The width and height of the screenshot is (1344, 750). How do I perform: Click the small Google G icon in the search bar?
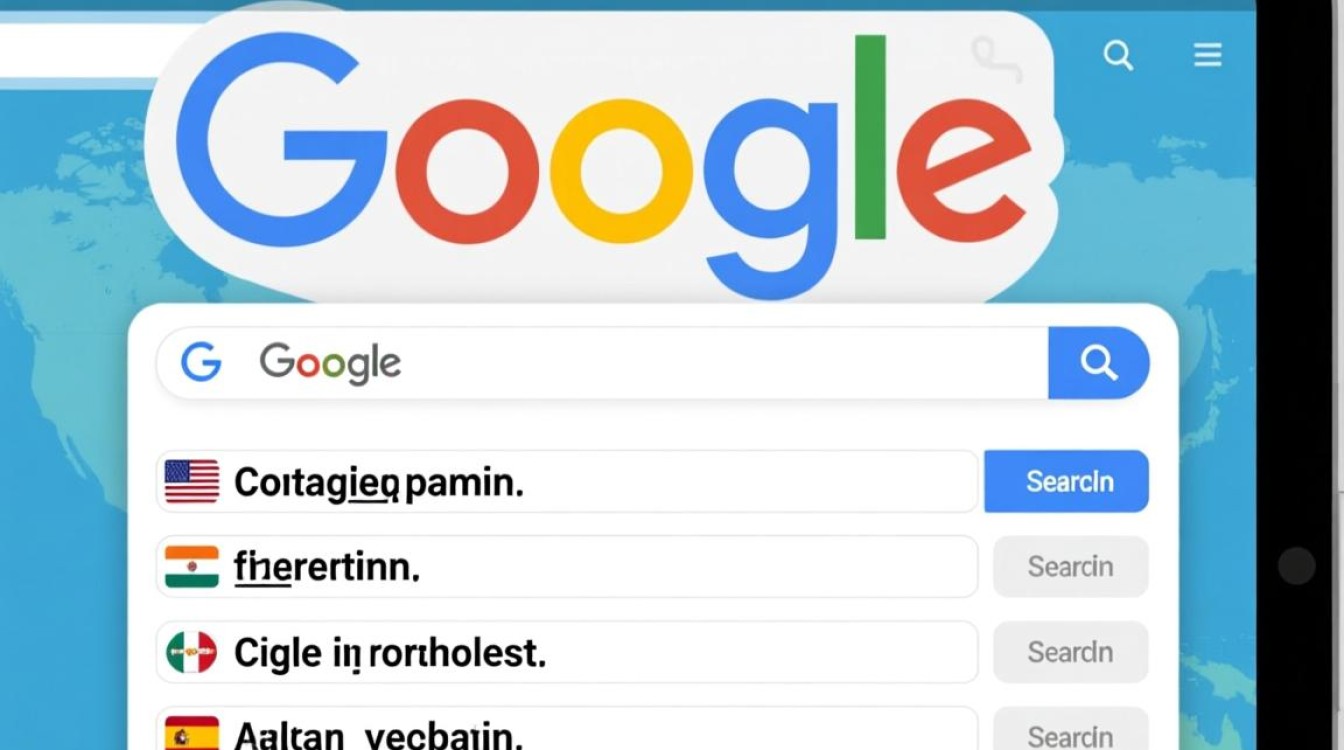tap(201, 362)
